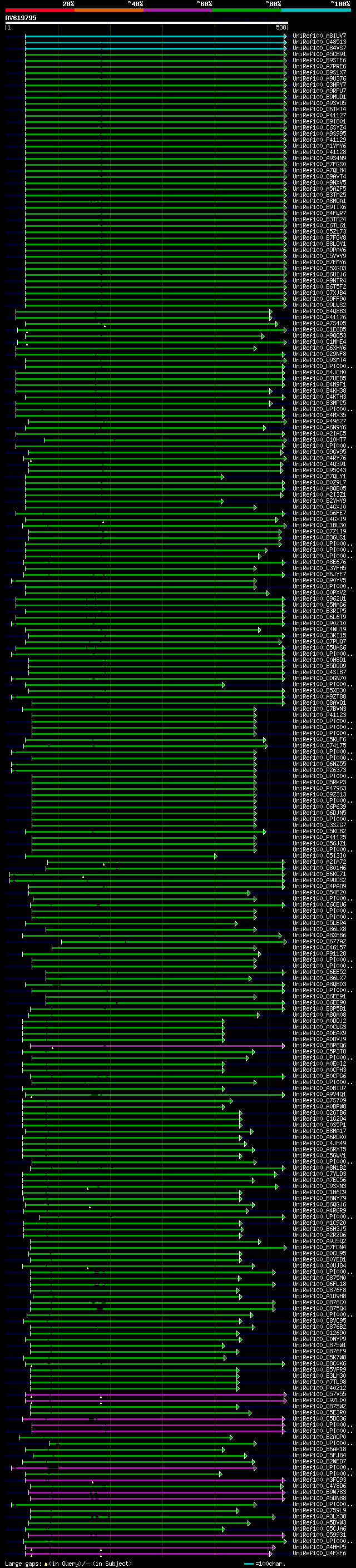The width and height of the screenshot is (356, 1568).
Task: Click the white query sequence bar under AV619795
Action: [147, 23]
